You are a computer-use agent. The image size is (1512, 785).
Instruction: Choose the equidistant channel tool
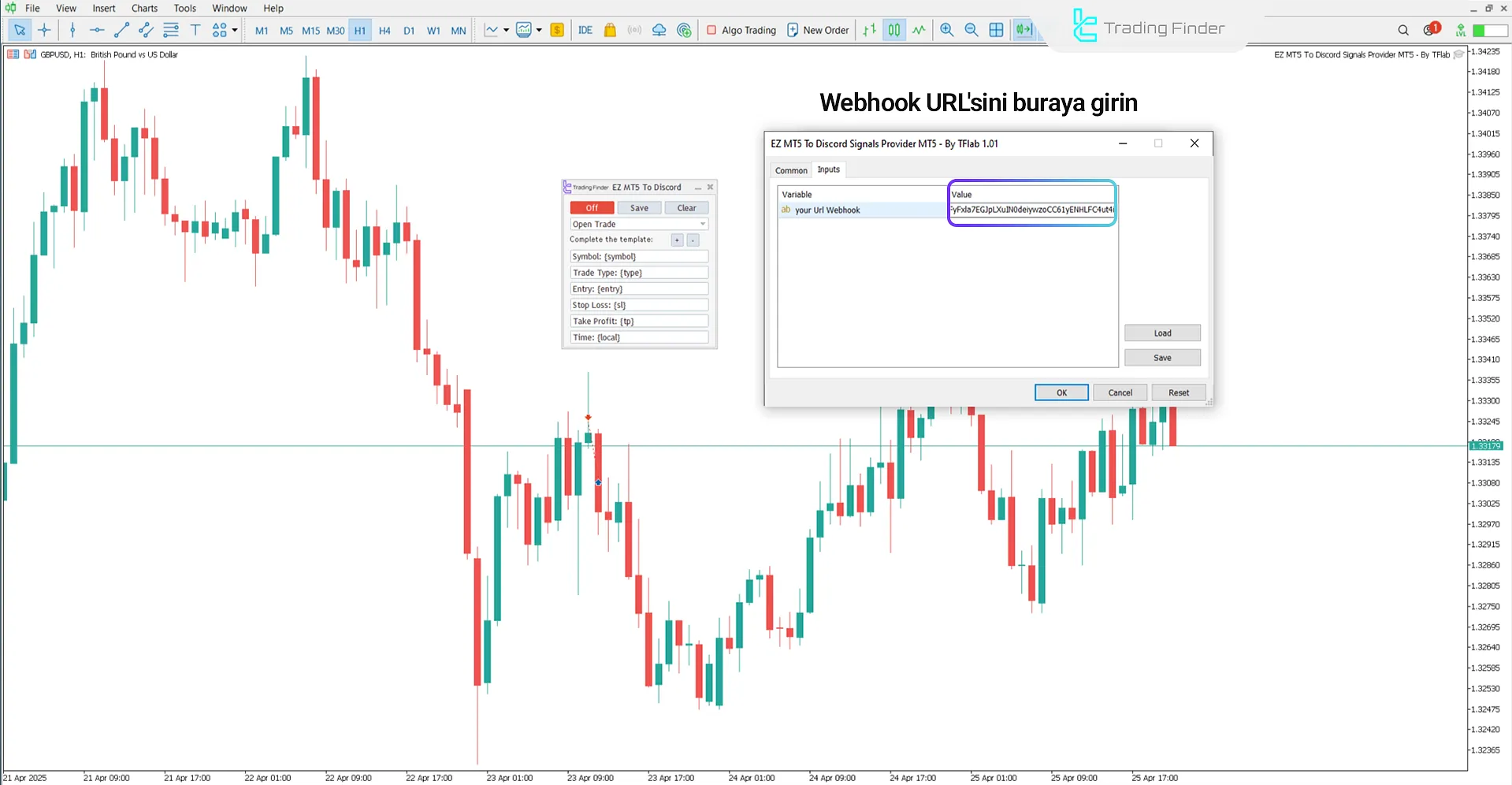(x=146, y=30)
